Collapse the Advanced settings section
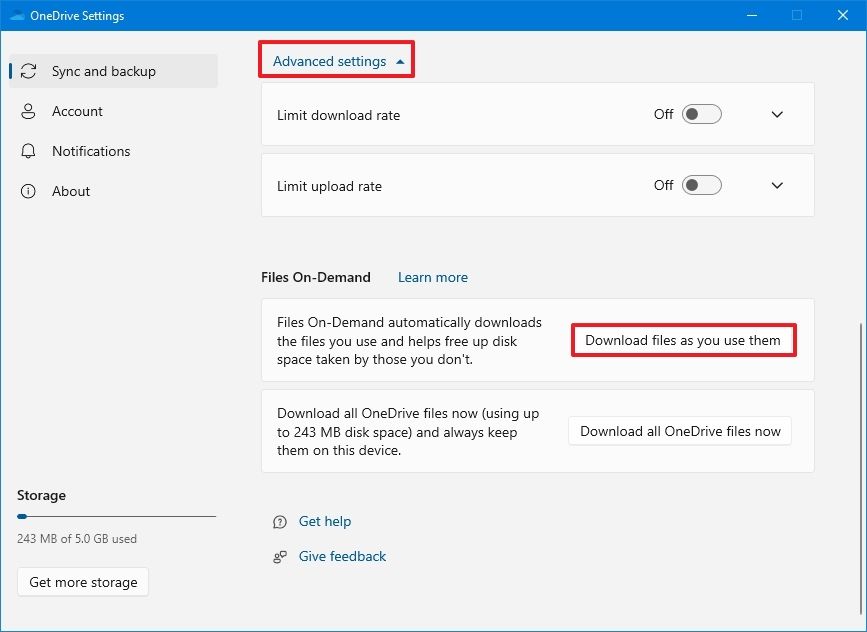The height and width of the screenshot is (632, 867). 336,60
